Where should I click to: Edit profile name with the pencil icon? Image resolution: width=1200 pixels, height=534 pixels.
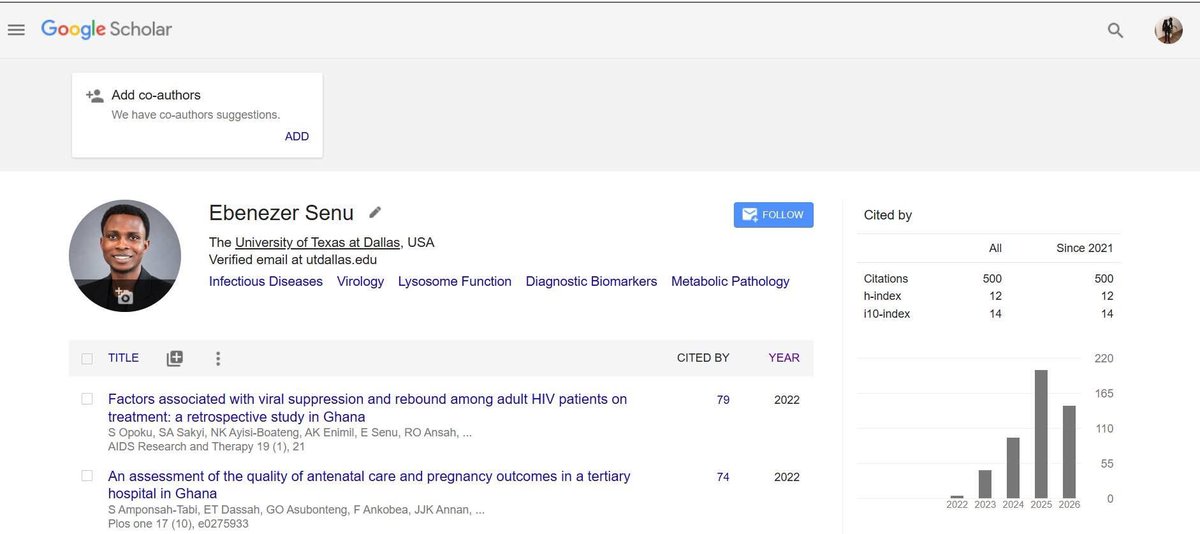point(375,212)
